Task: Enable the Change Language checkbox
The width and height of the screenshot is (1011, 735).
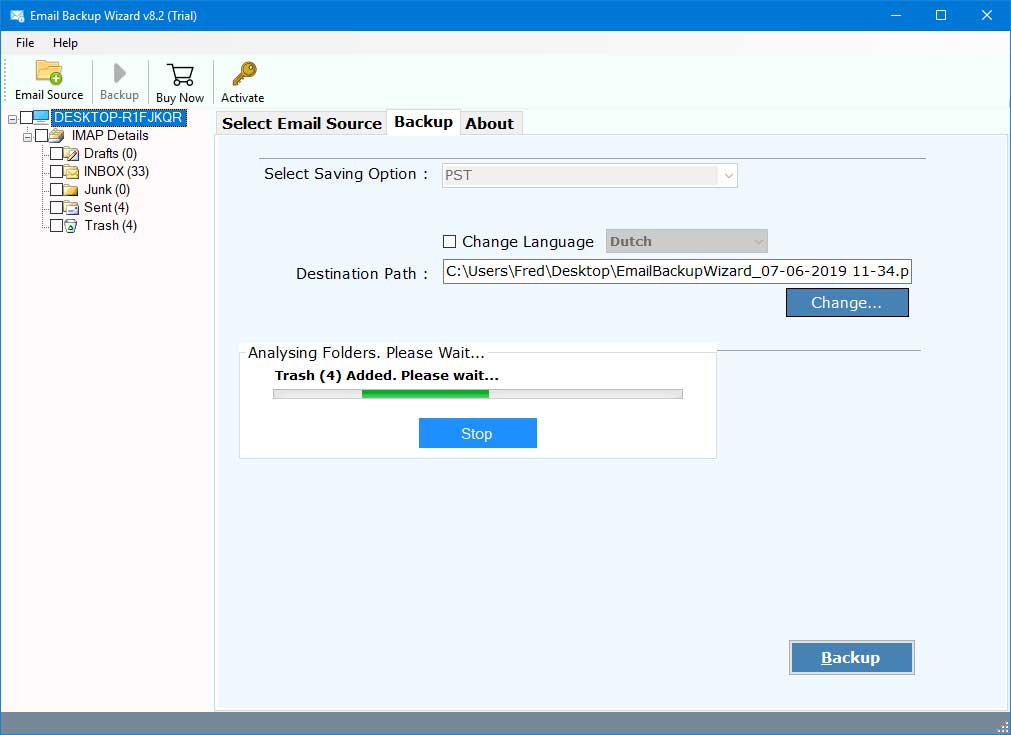Action: (x=449, y=242)
